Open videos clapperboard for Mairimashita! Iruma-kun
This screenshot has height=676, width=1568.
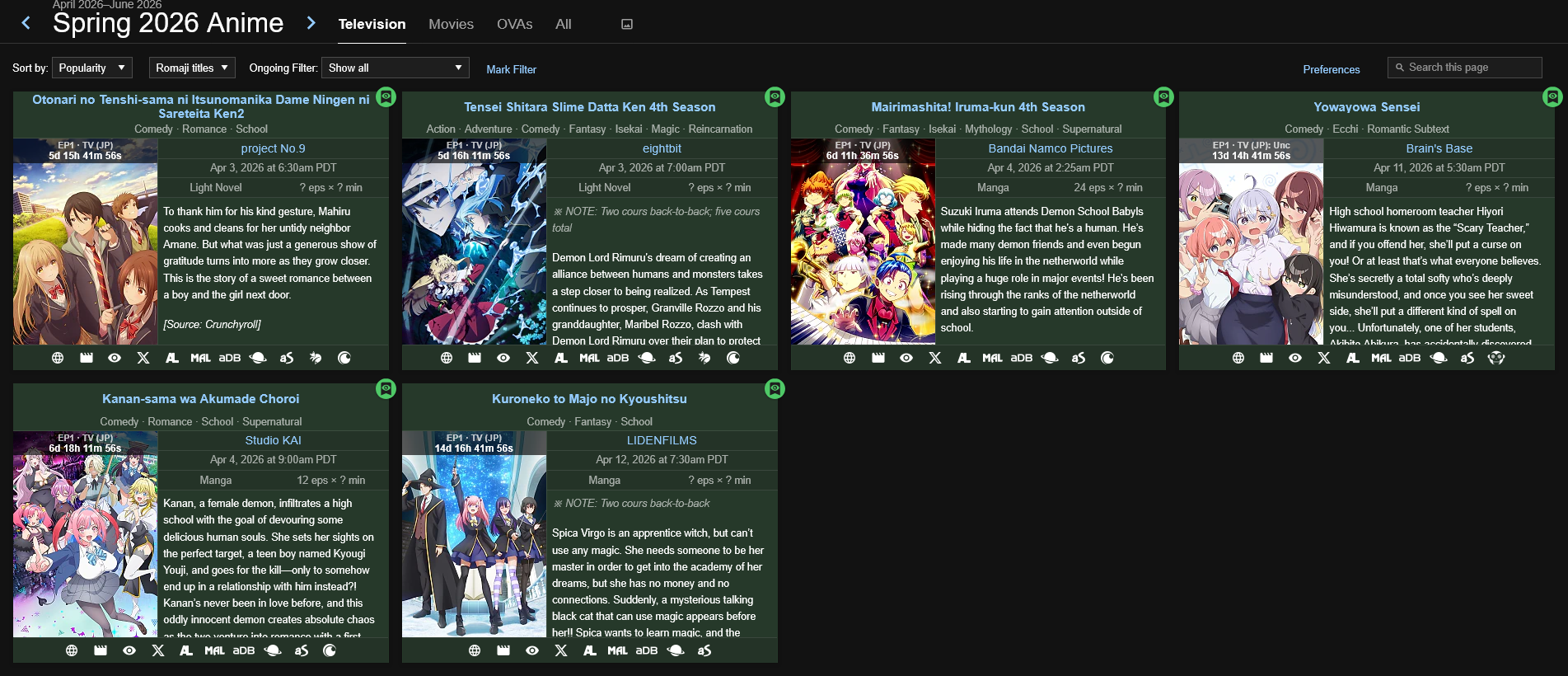coord(878,358)
